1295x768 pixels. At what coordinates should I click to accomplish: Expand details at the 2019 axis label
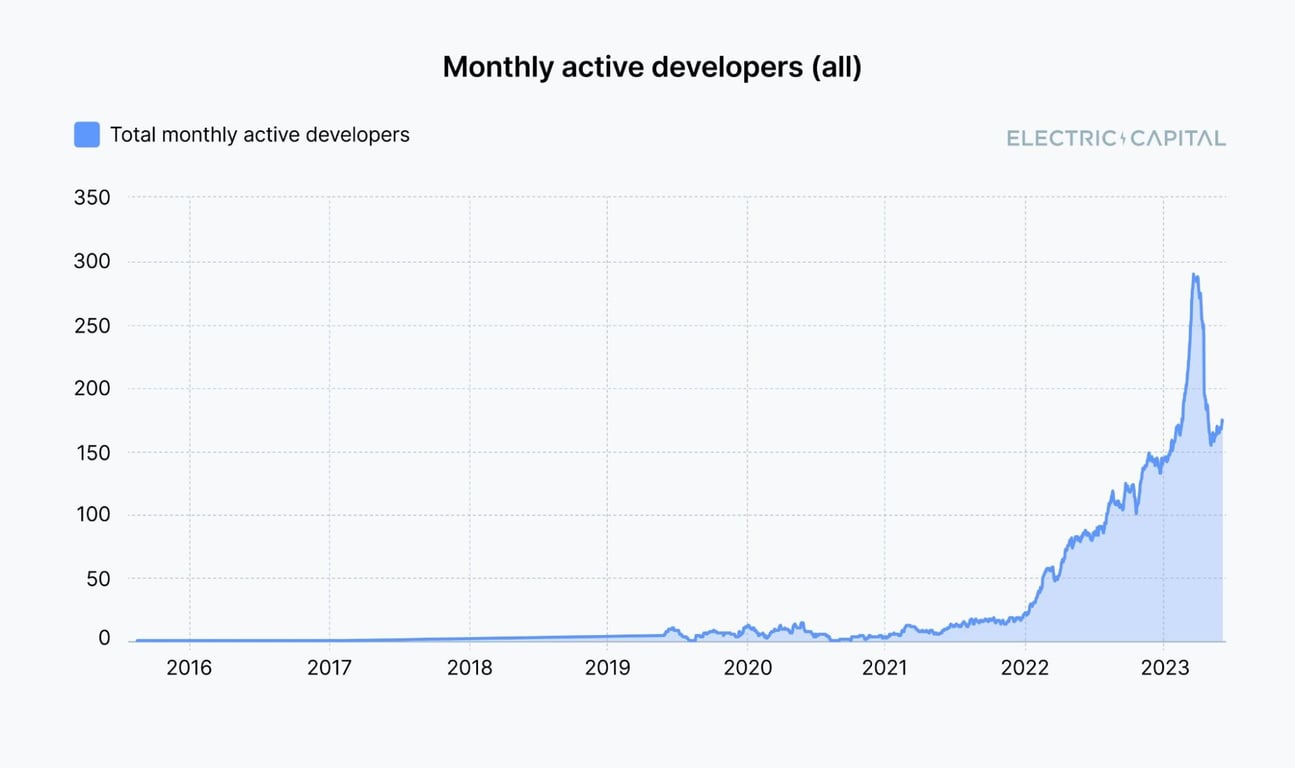[609, 667]
